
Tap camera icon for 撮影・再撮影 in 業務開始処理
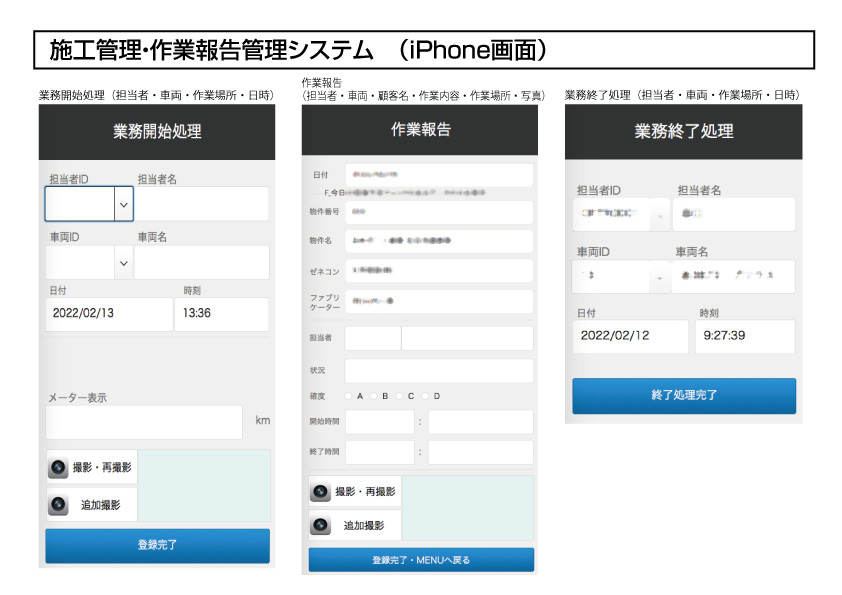tap(60, 467)
